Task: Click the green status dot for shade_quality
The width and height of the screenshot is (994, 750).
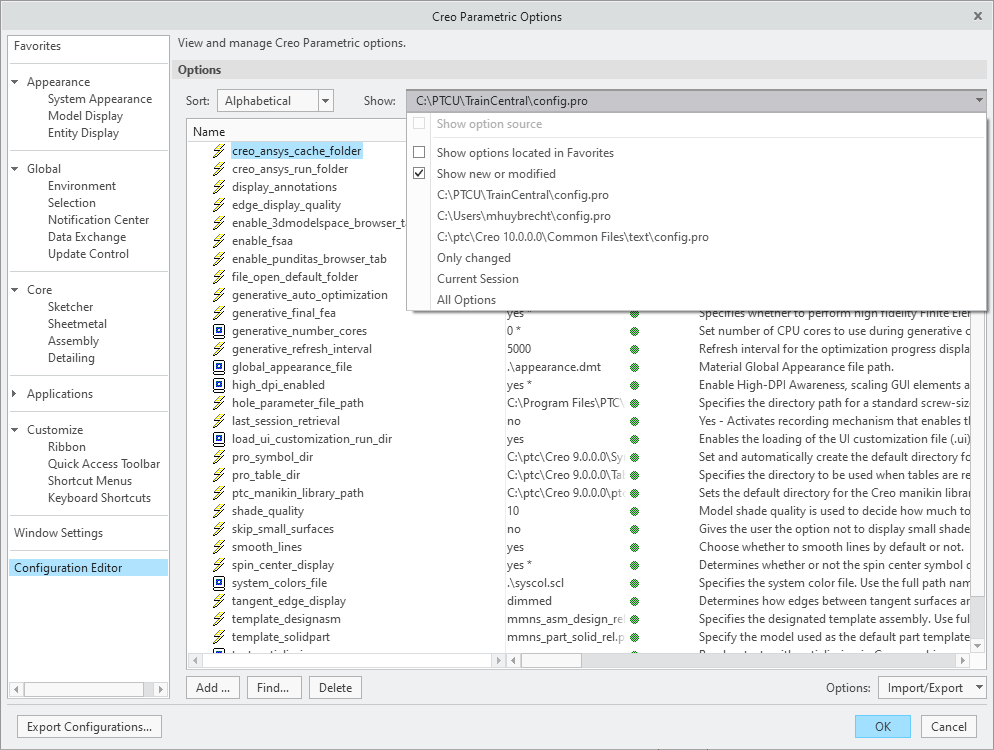Action: pyautogui.click(x=634, y=511)
